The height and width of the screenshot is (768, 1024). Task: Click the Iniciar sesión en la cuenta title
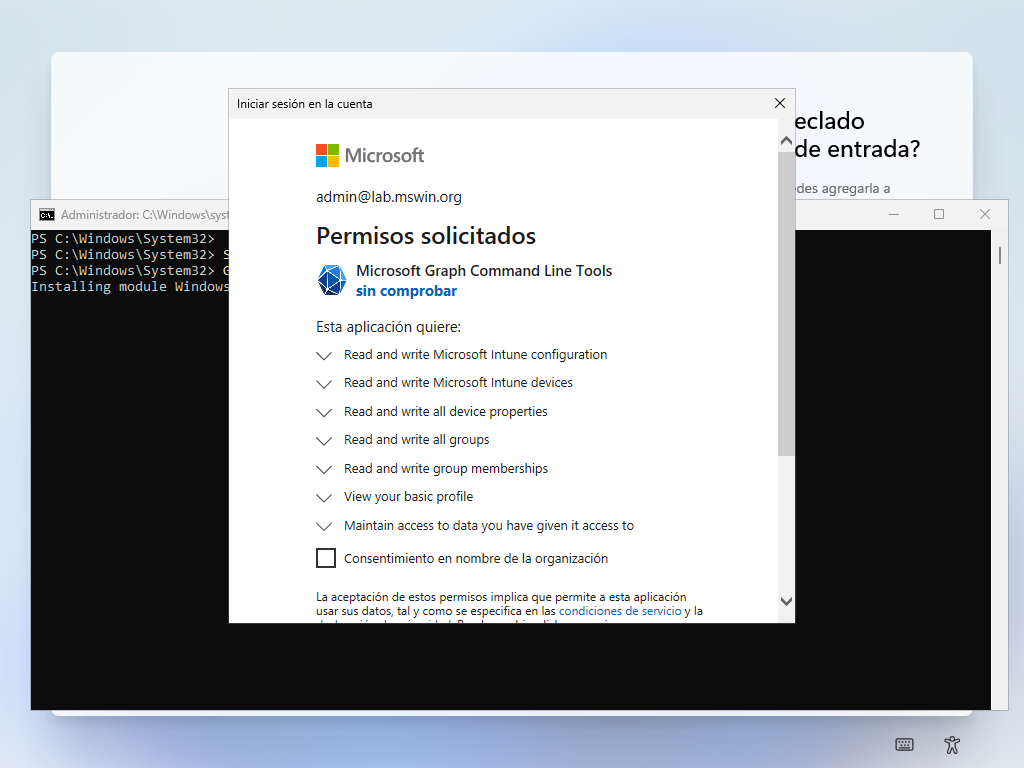tap(304, 104)
